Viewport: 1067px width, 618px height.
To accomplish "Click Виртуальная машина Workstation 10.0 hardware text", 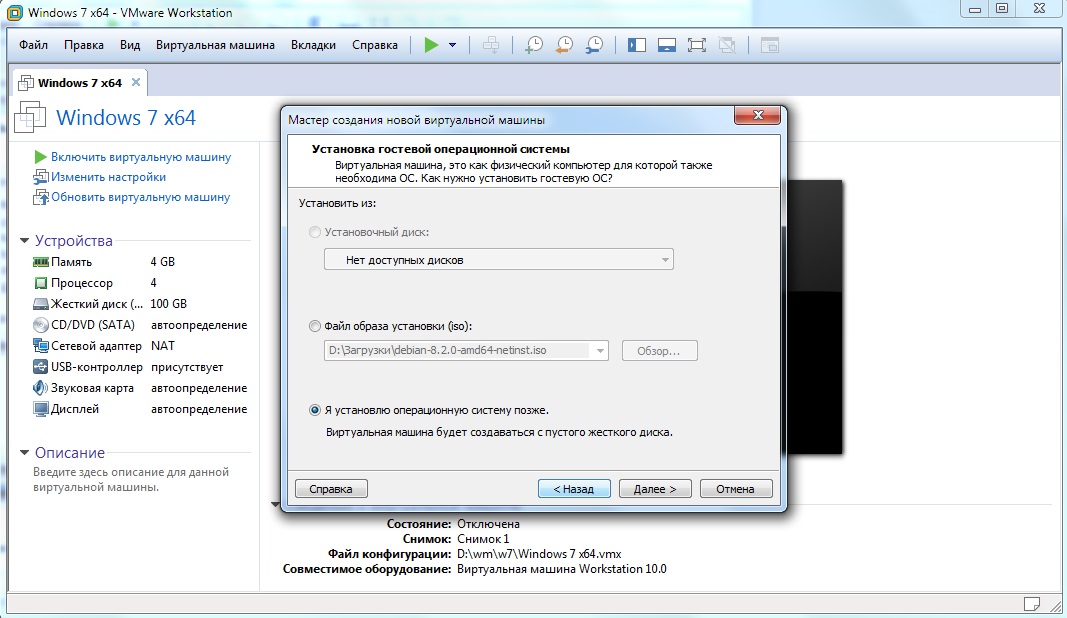I will (x=561, y=569).
